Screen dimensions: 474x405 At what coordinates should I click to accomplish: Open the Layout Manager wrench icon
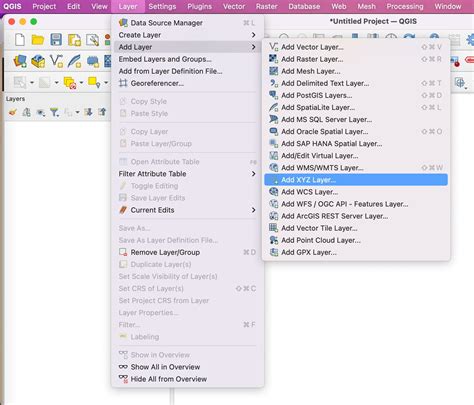92,40
